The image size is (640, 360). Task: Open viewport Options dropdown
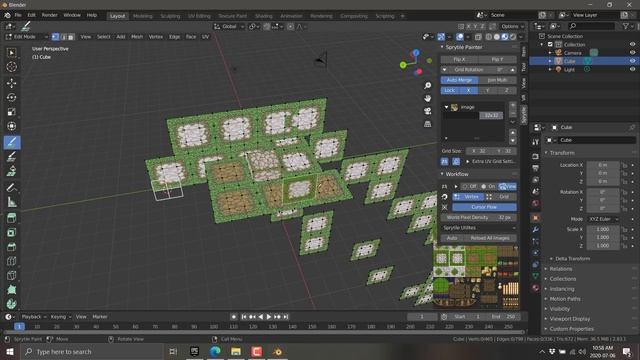[512, 27]
